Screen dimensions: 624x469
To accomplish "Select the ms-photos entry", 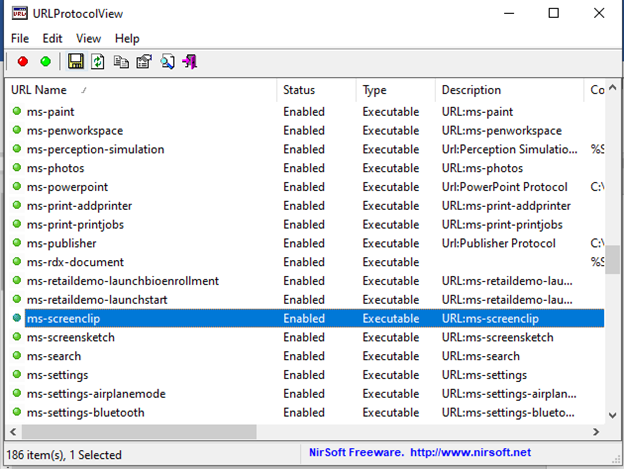I will pos(55,168).
